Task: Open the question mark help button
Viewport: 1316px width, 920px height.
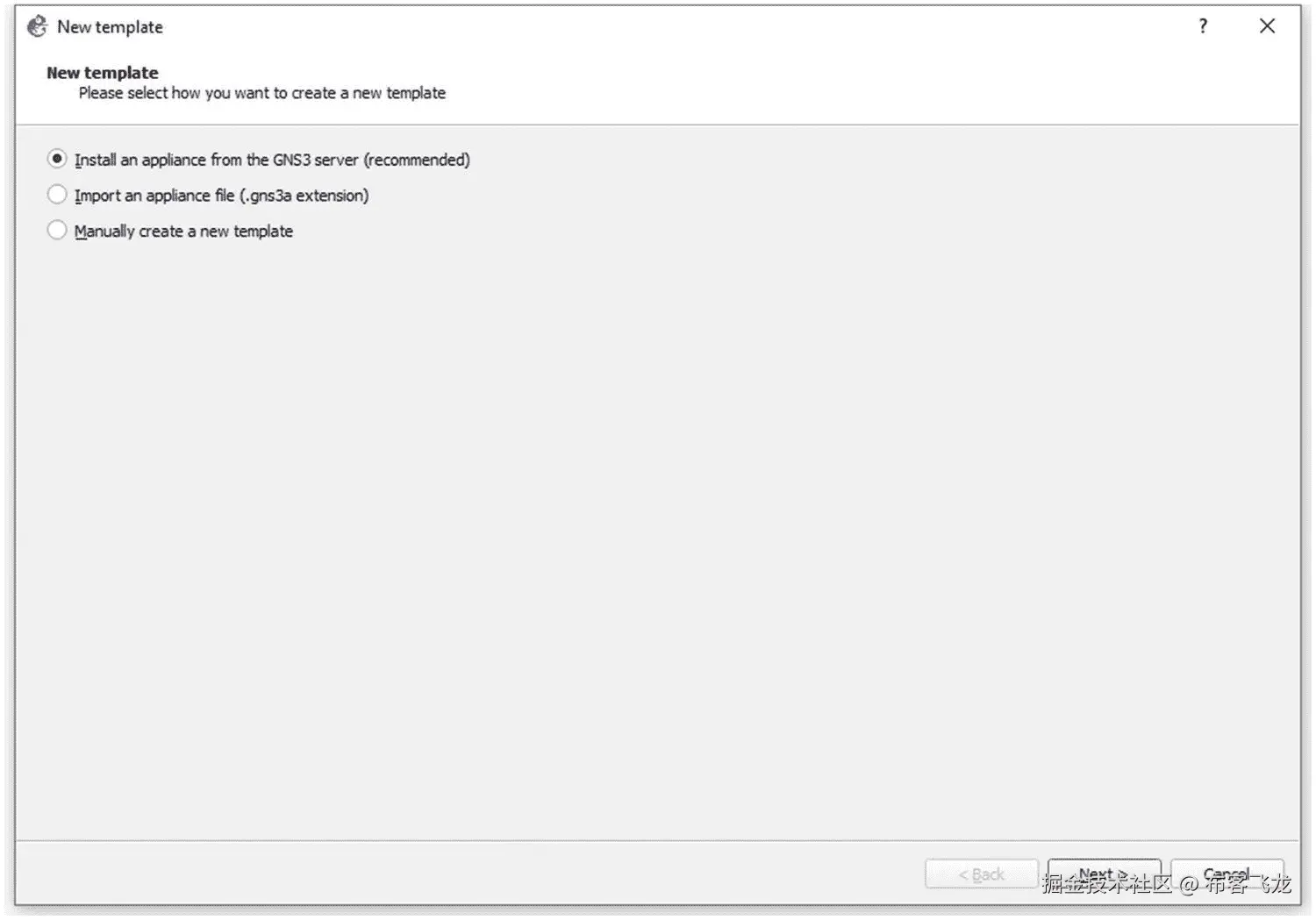Action: click(x=1203, y=26)
